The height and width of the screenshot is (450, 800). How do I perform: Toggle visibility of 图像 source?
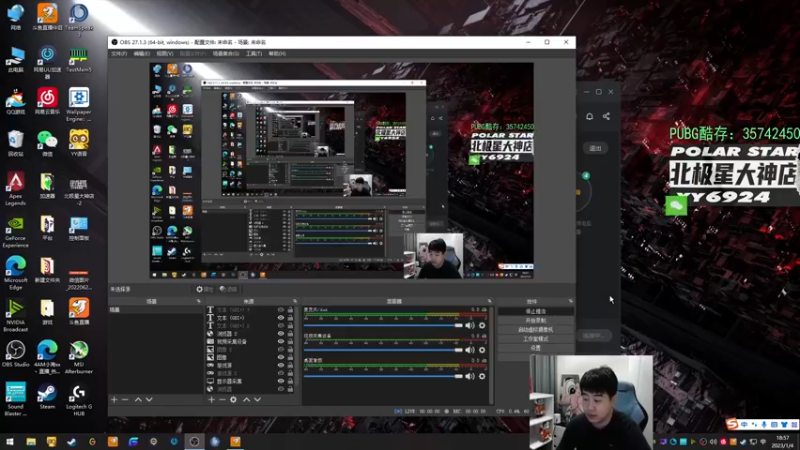(281, 357)
